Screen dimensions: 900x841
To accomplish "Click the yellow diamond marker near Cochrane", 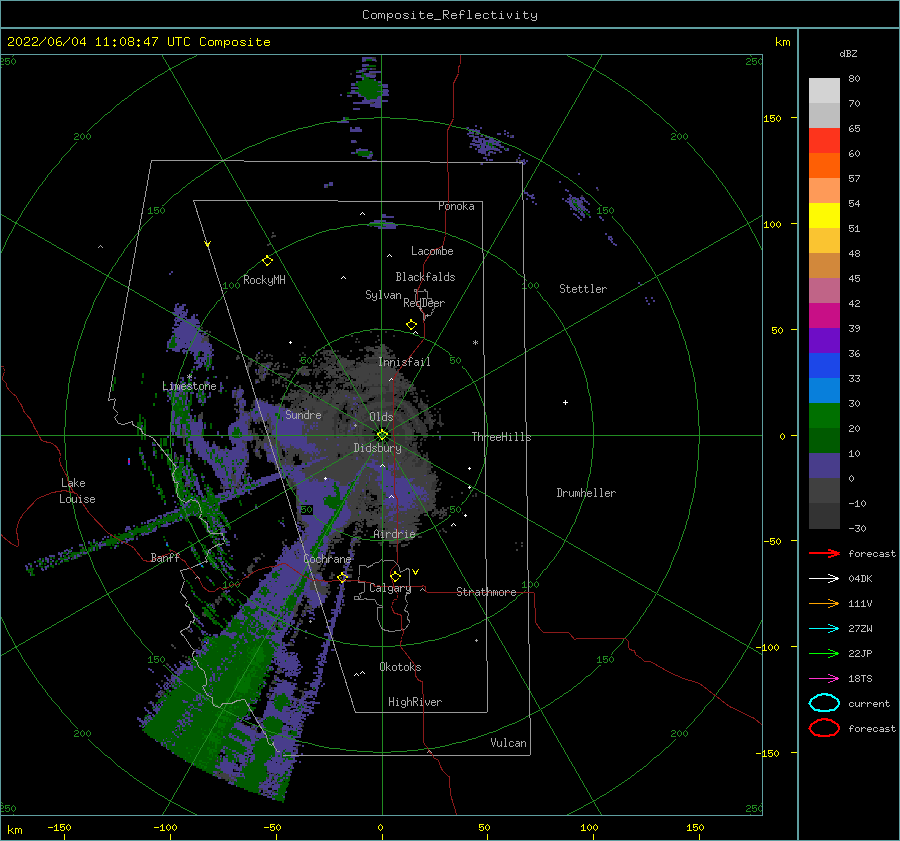I will 343,577.
